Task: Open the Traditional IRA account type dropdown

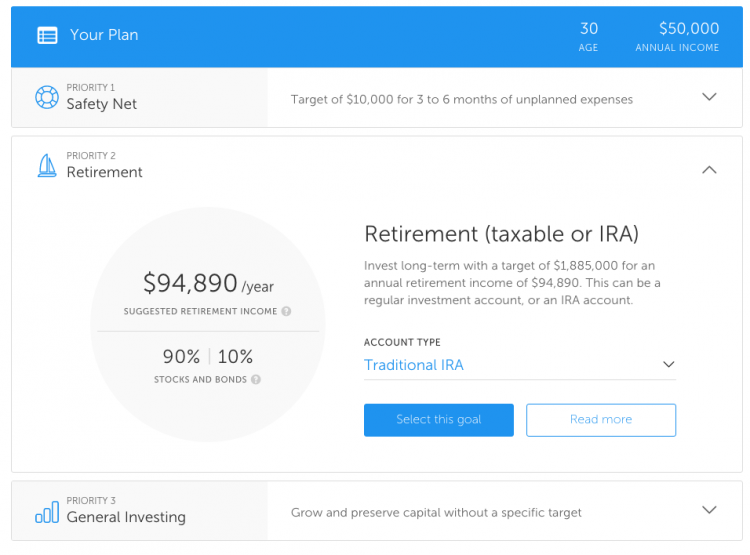Action: pyautogui.click(x=520, y=365)
